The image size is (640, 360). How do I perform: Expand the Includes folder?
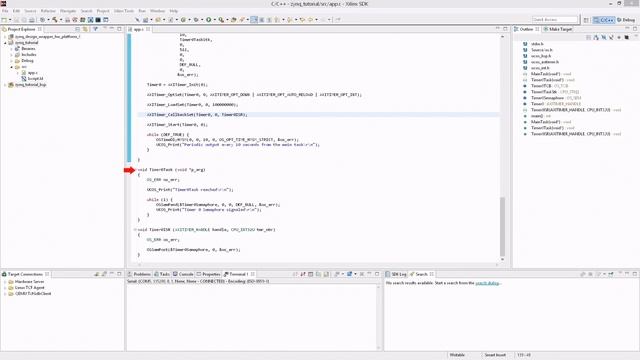tap(11, 55)
